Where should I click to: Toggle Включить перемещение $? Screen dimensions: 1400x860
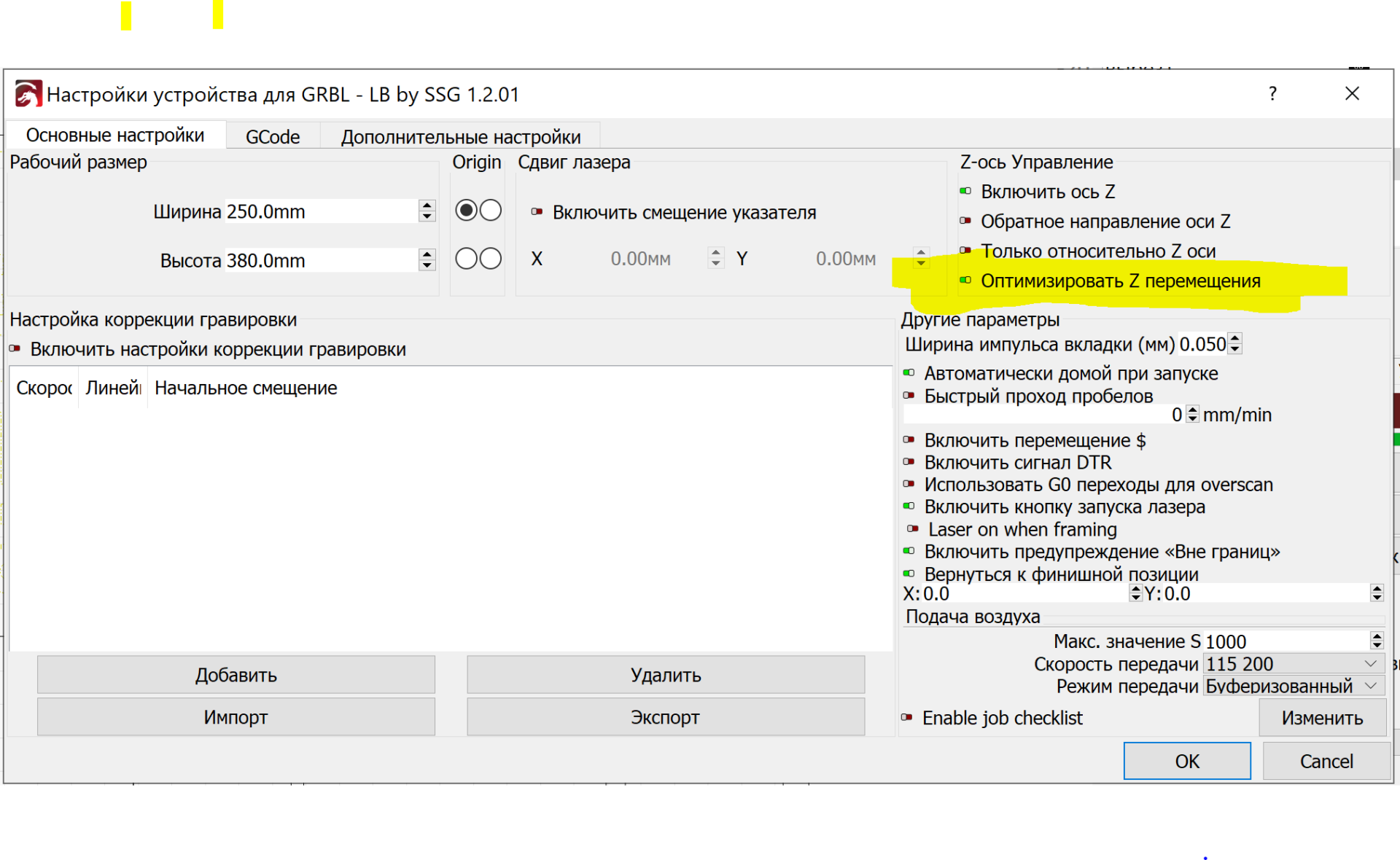coord(909,440)
